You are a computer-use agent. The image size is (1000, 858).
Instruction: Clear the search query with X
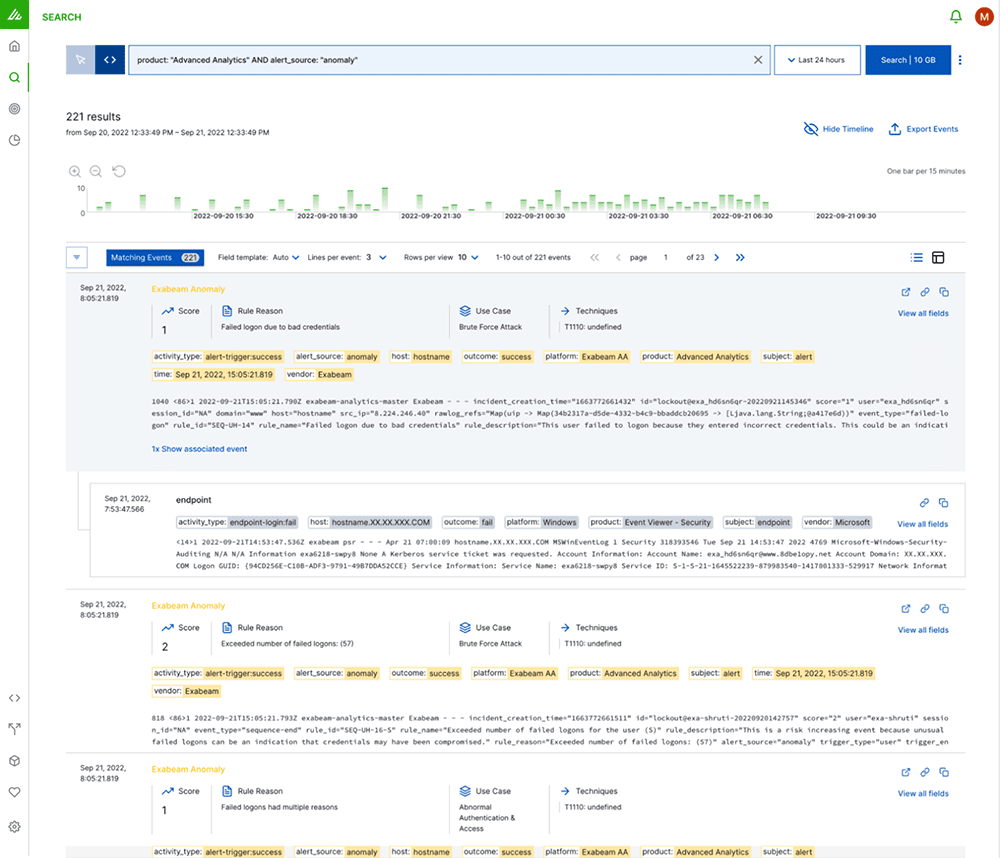758,60
